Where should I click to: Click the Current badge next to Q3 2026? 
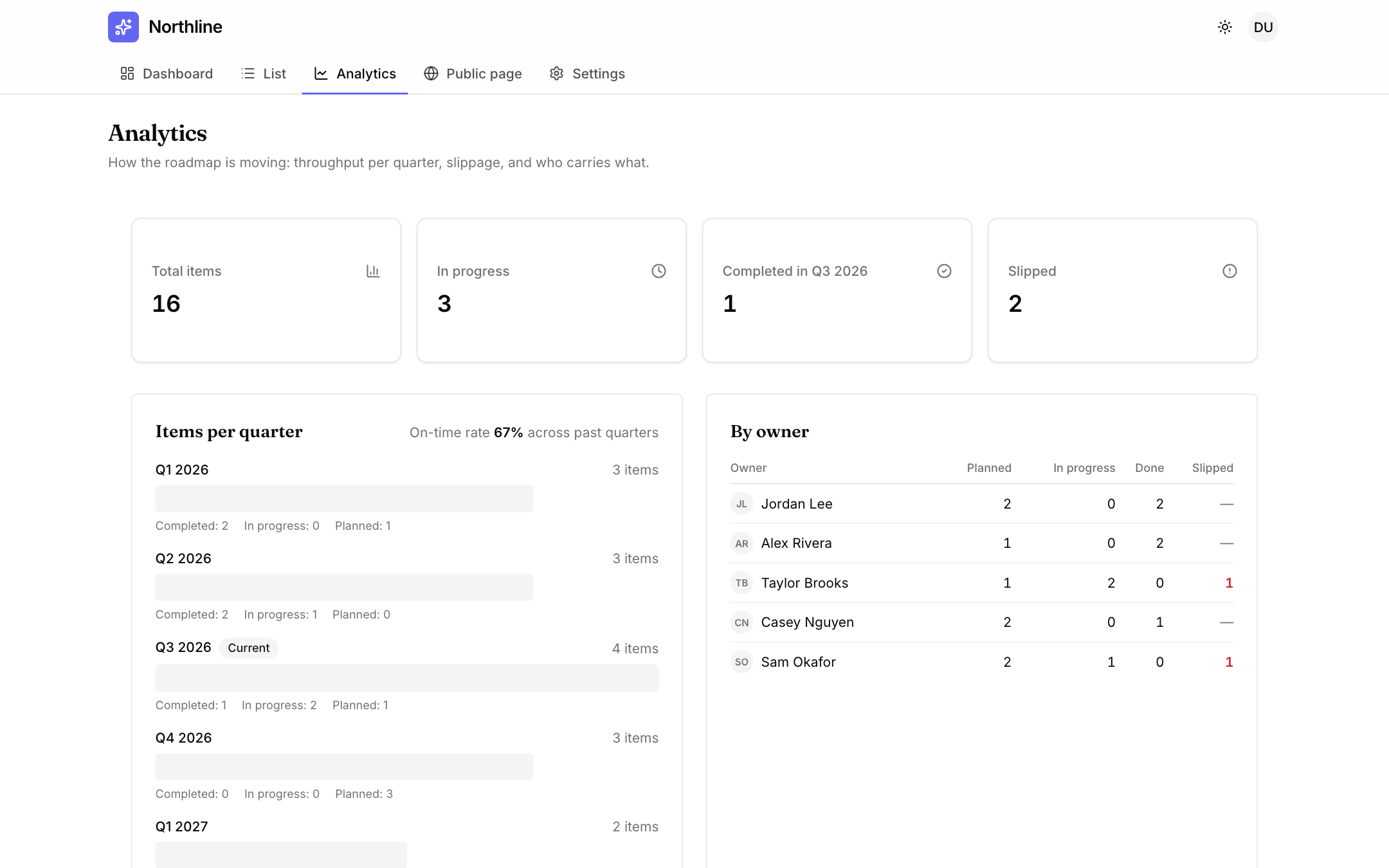pyautogui.click(x=249, y=648)
